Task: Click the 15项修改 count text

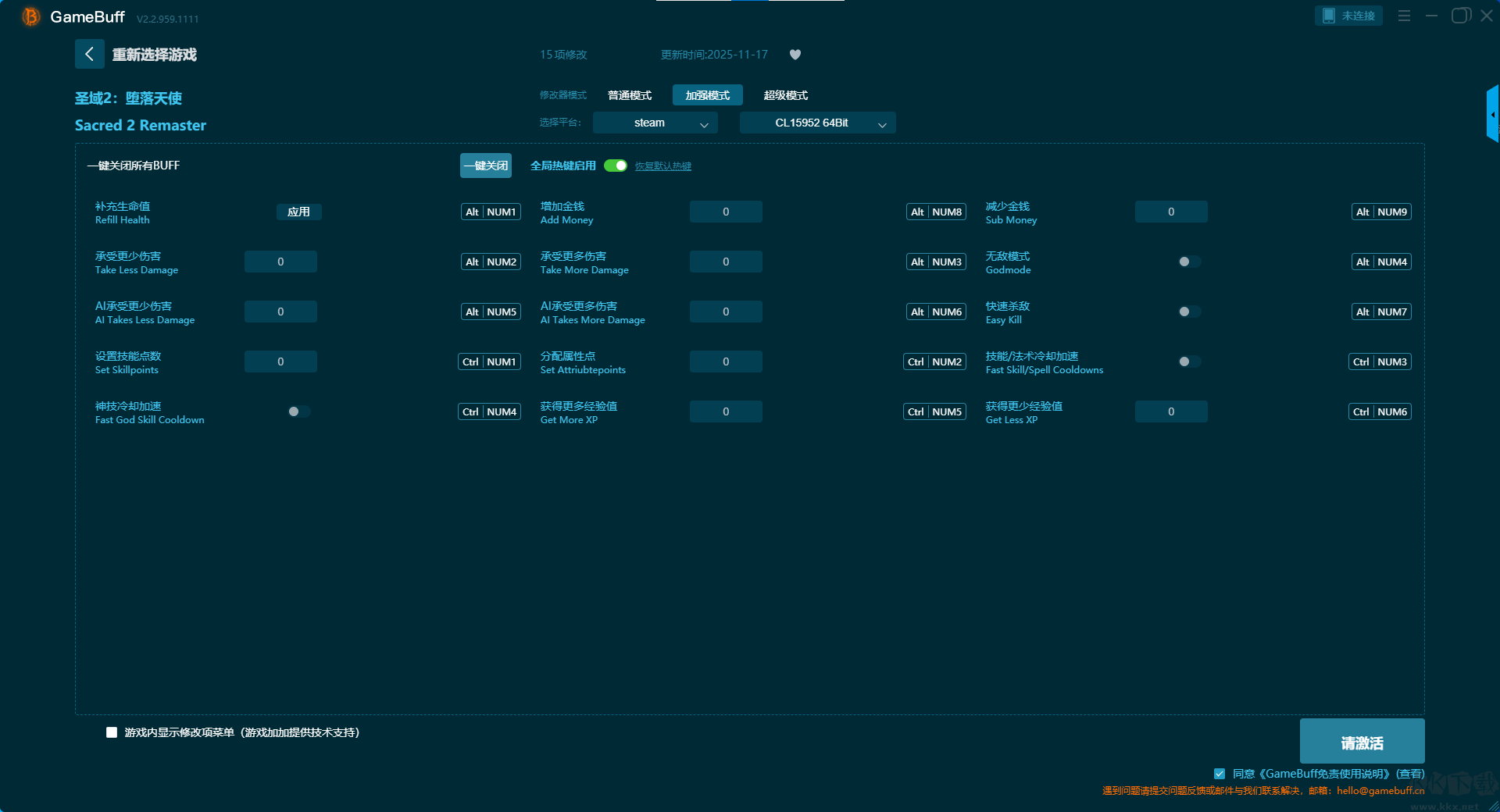Action: [563, 55]
